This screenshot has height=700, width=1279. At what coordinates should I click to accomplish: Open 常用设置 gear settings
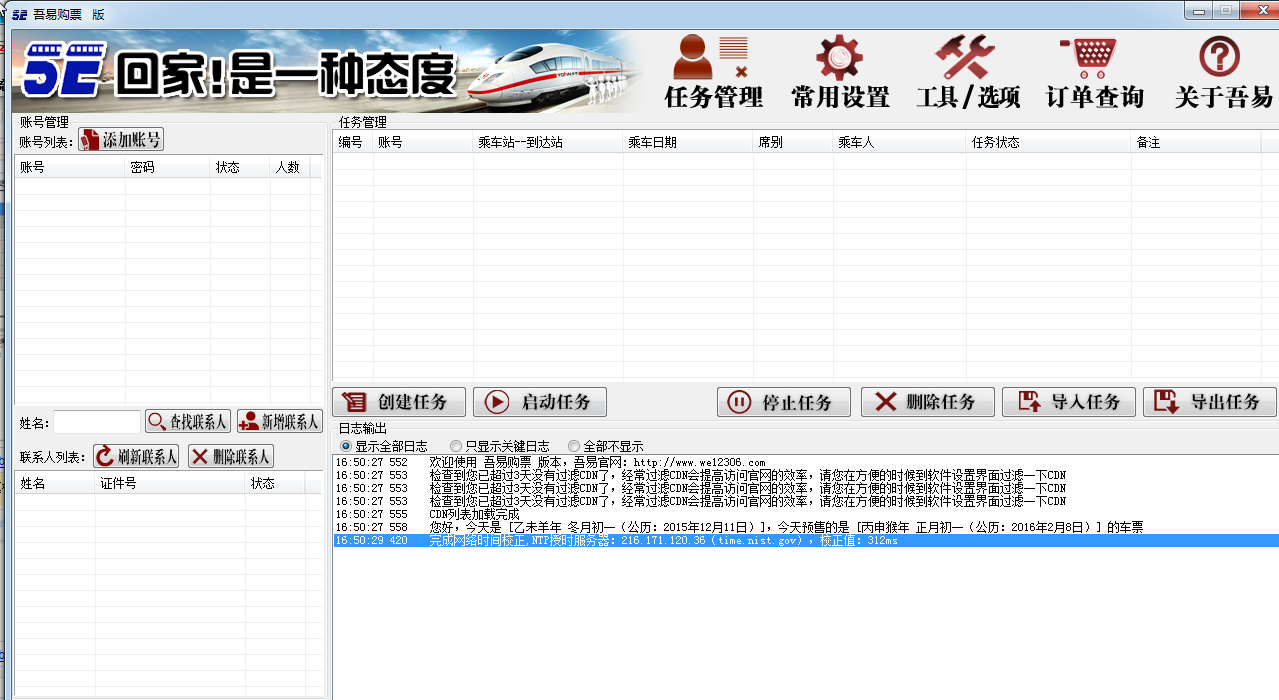(839, 70)
